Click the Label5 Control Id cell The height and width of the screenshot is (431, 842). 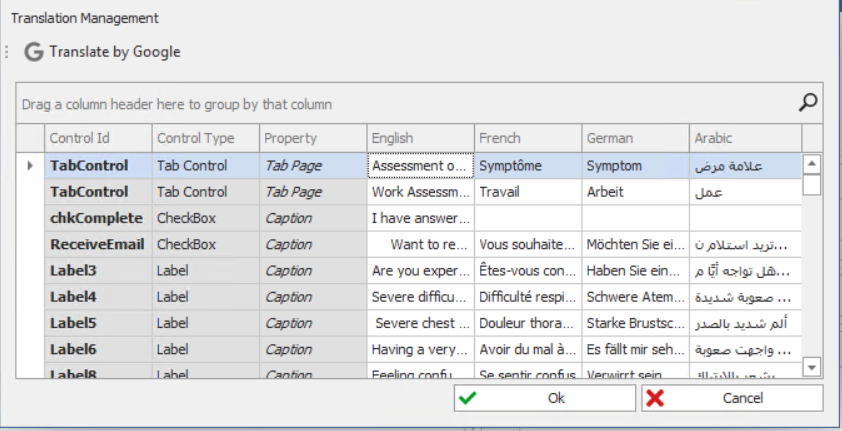coord(97,322)
